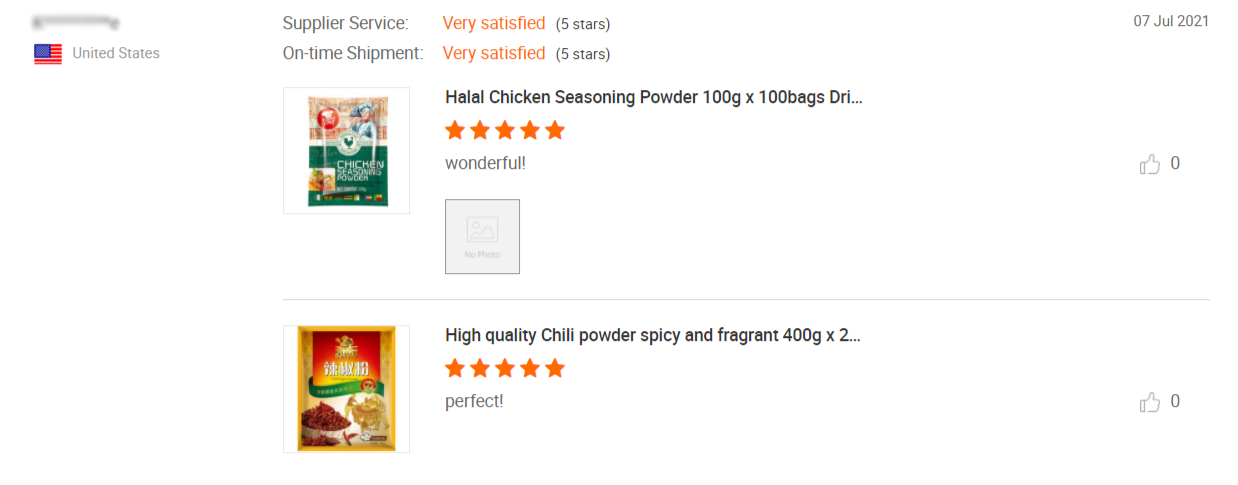The image size is (1238, 485).
Task: Click the blurred reviewer name
Action: coord(76,21)
